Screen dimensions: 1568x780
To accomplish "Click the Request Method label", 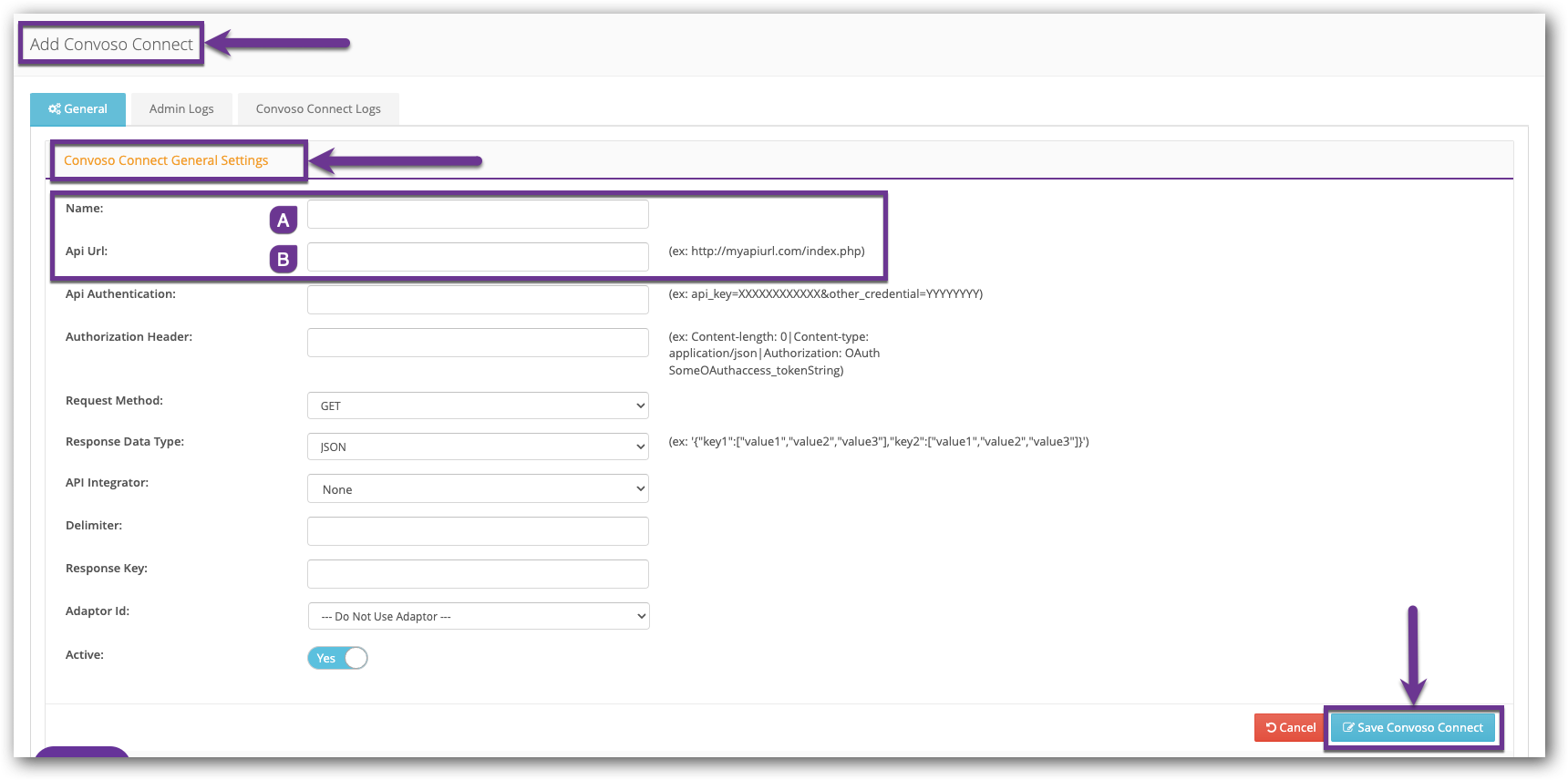I will coord(114,400).
